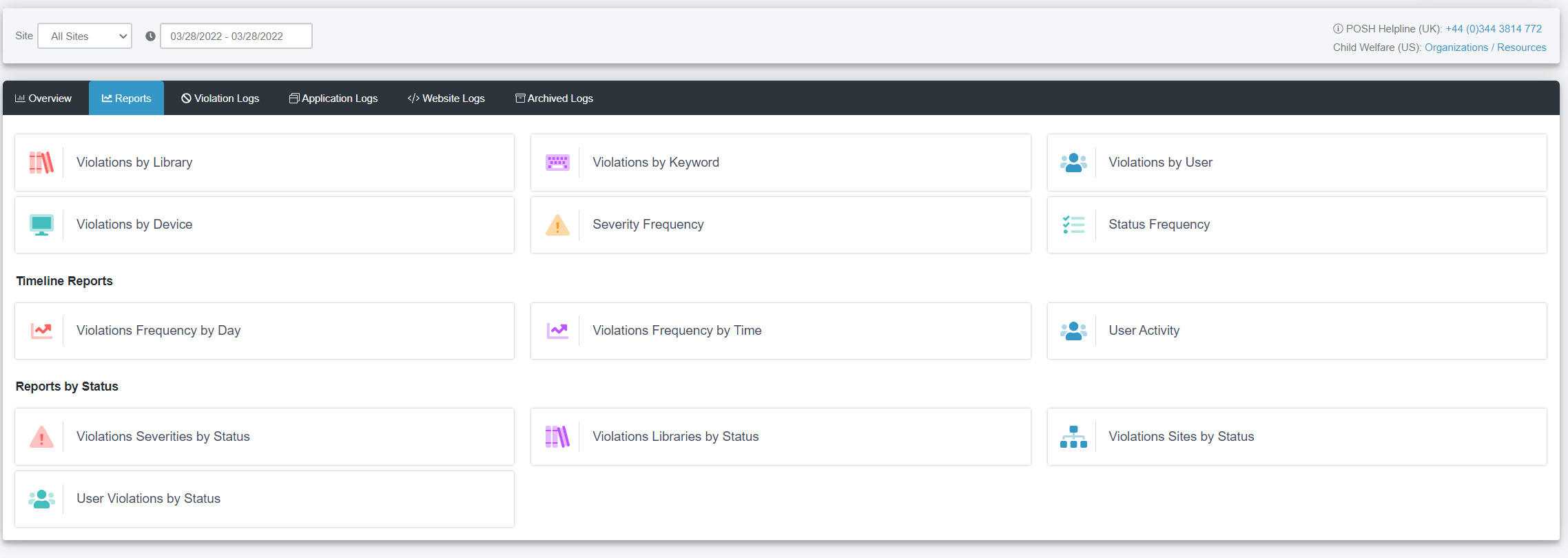
Task: Click the books icon for Violations by Library
Action: click(41, 163)
